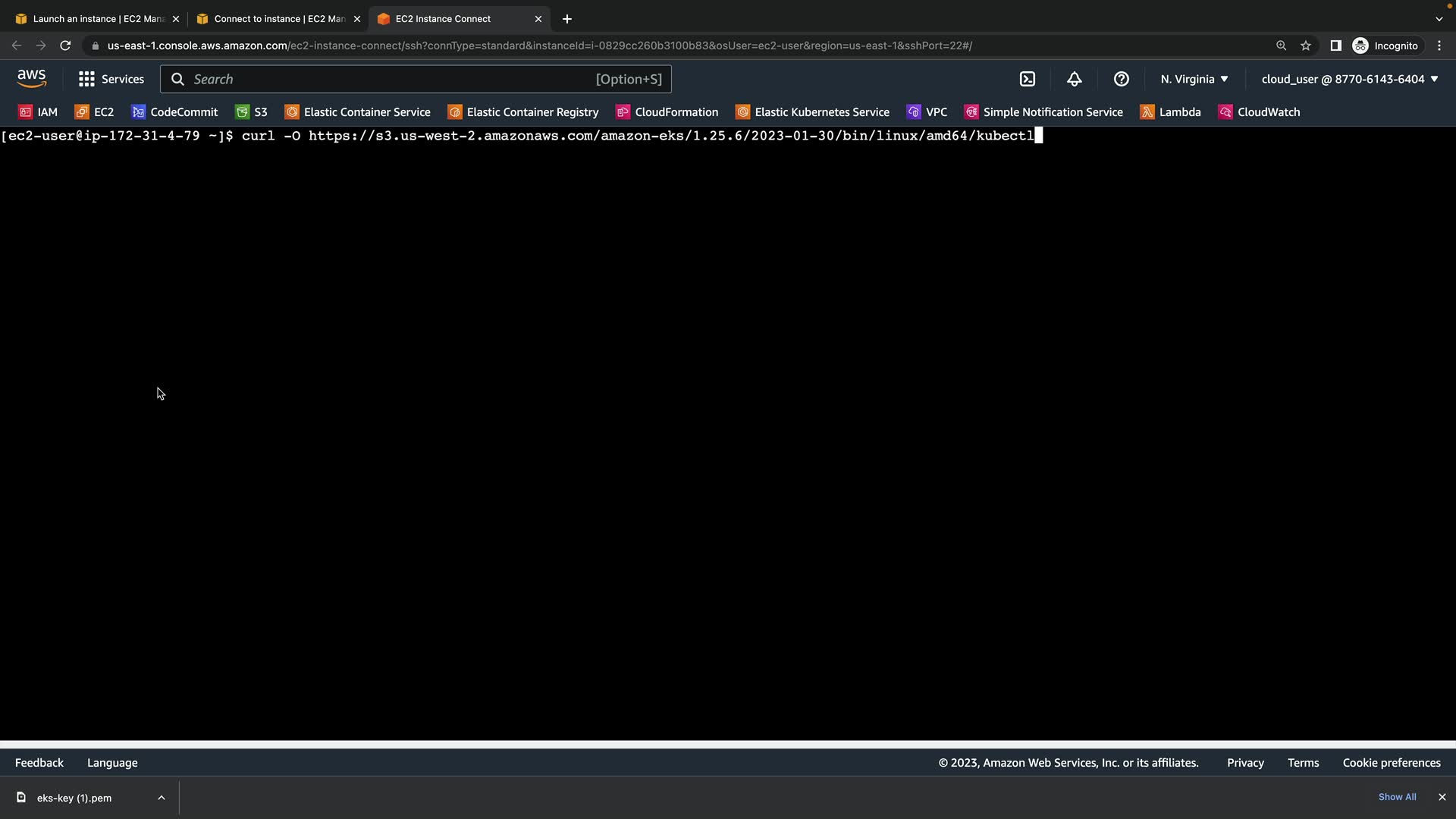Click the Cookie preferences link
Screen dimensions: 1456x819
(x=1391, y=763)
